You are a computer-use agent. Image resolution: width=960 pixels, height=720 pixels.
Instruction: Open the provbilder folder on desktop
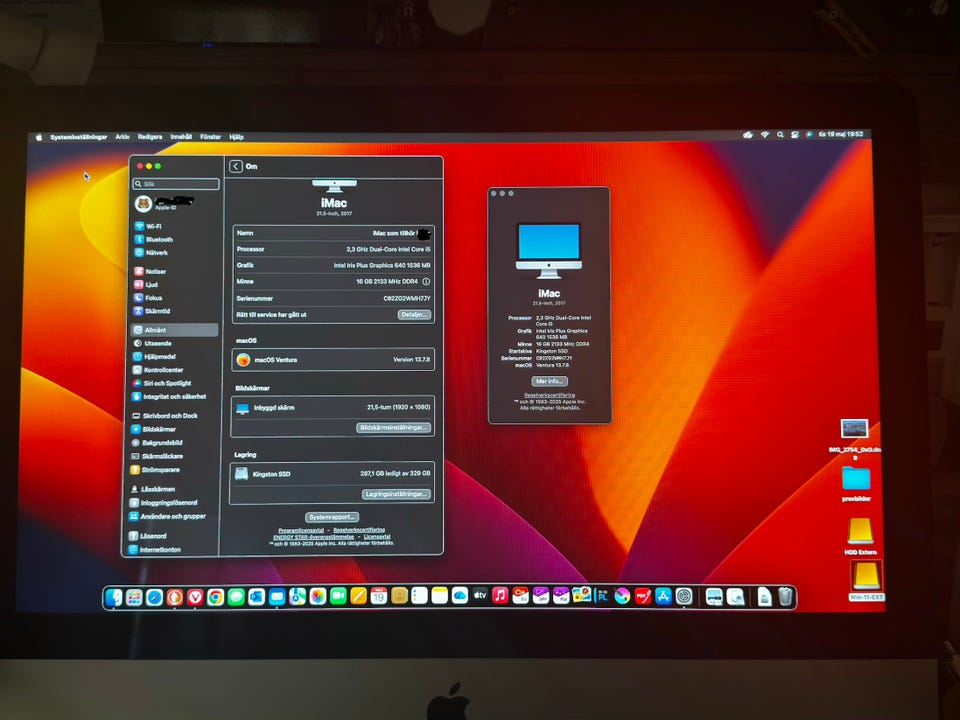coord(856,483)
